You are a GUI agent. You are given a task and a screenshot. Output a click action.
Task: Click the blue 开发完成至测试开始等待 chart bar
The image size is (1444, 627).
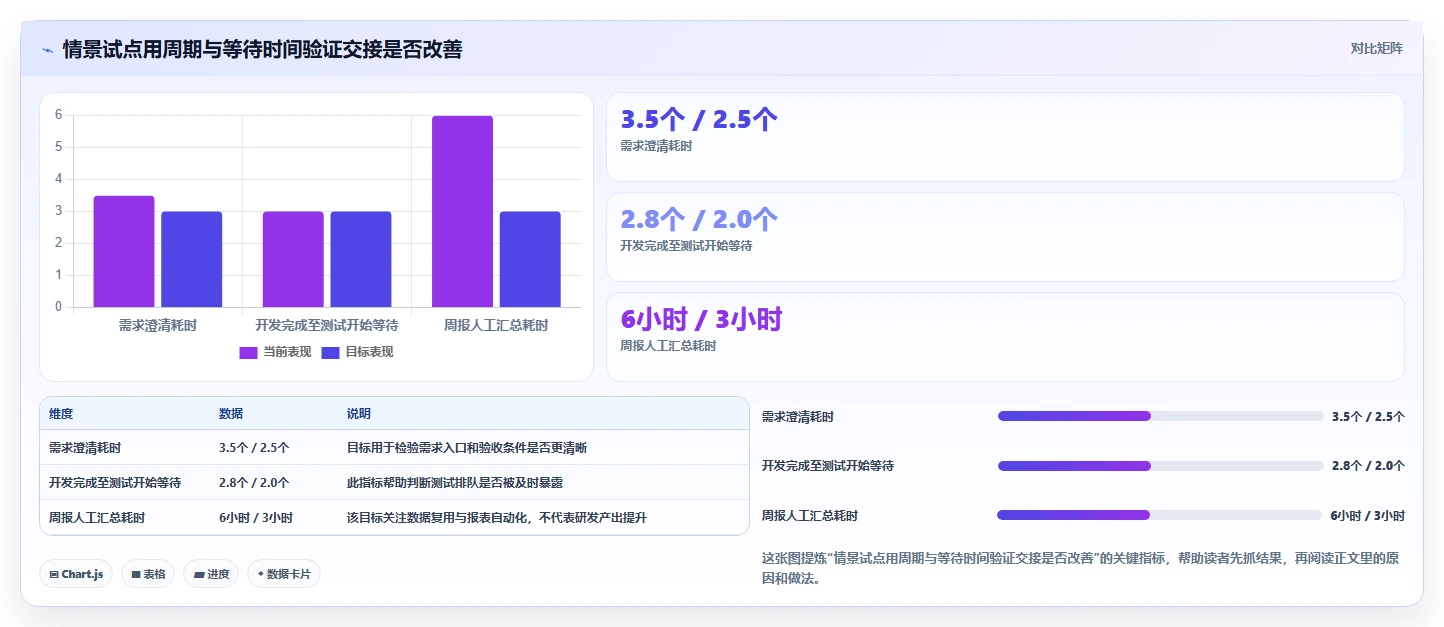coord(361,259)
